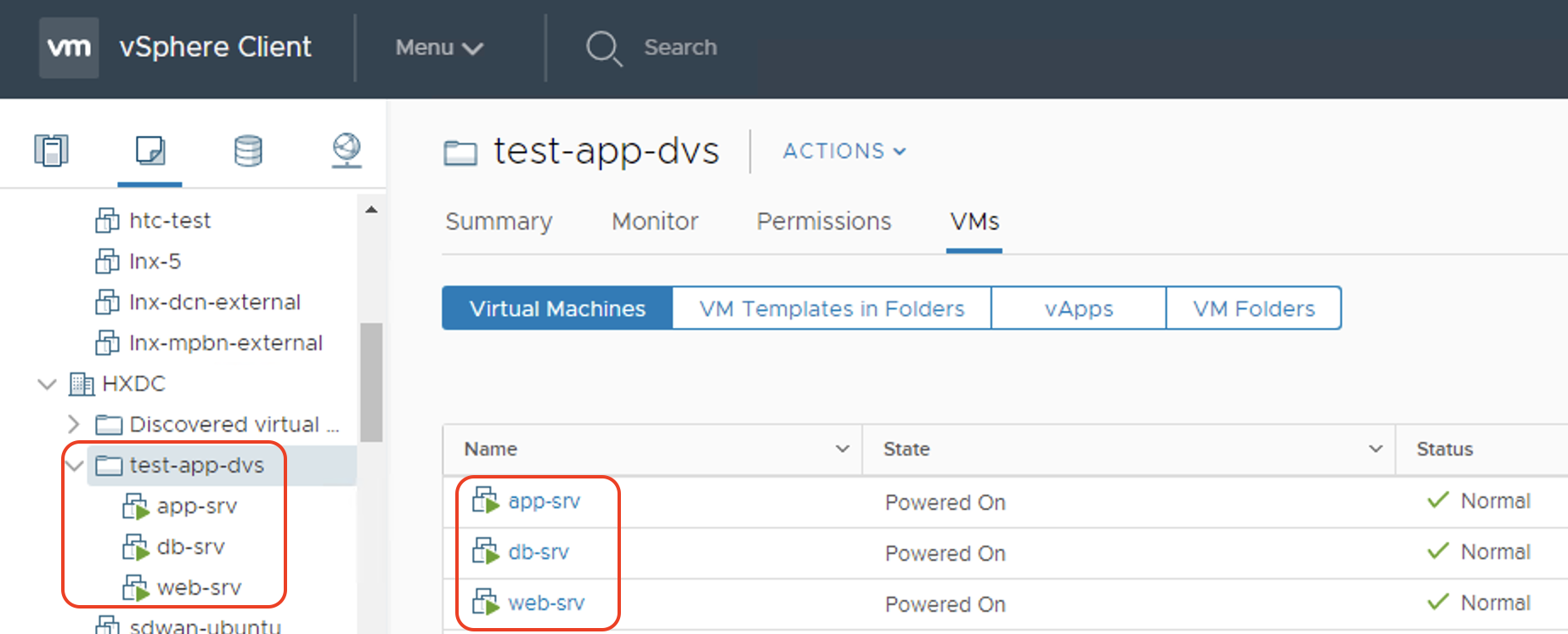
Task: Select app-srv in the tree
Action: pos(197,507)
